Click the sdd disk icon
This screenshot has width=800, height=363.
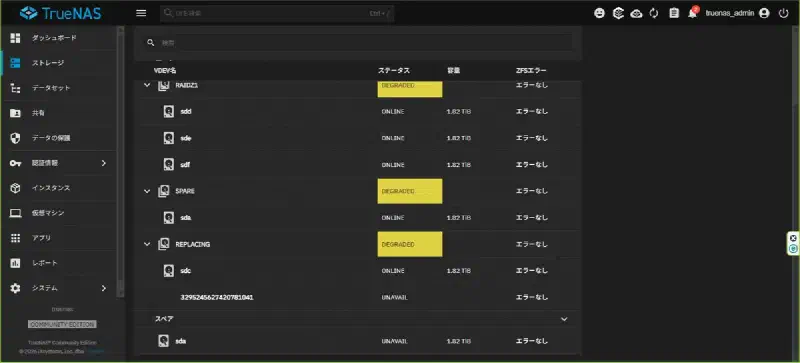click(169, 111)
